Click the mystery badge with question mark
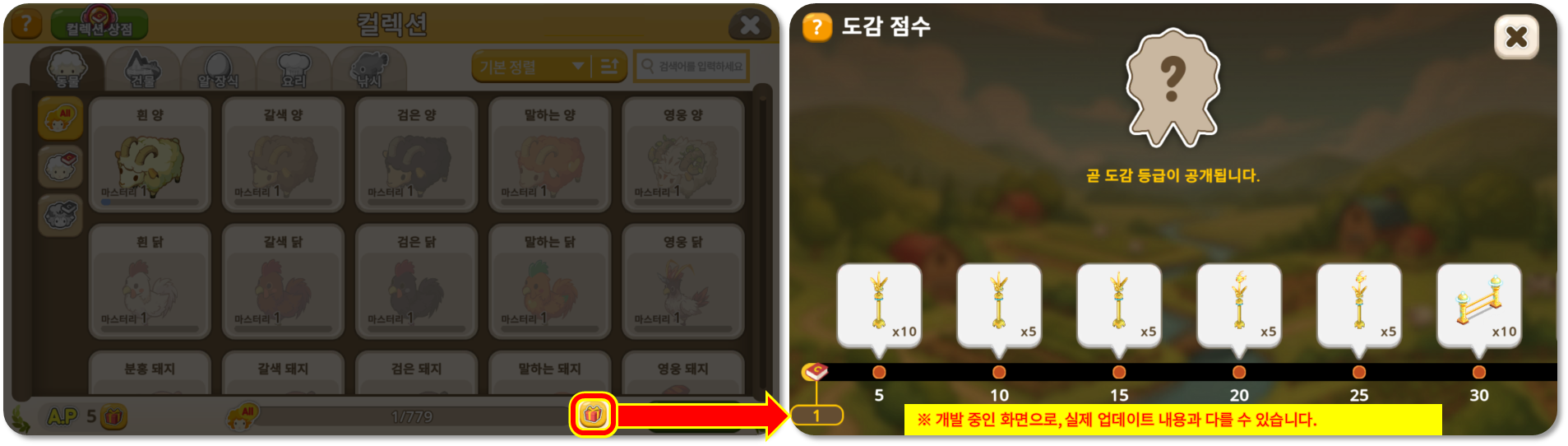 [1172, 87]
